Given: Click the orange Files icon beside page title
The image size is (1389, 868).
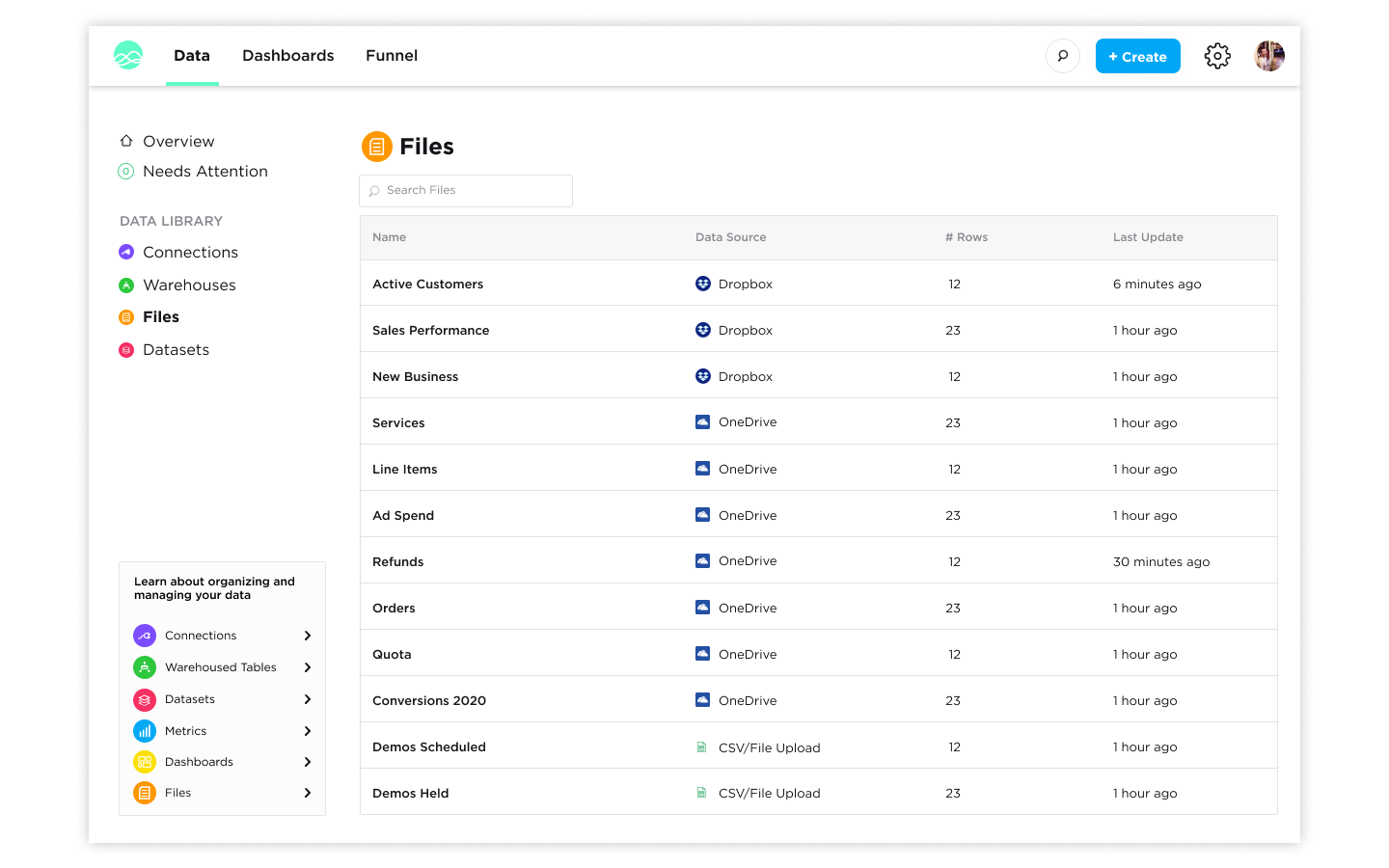Looking at the screenshot, I should [377, 147].
